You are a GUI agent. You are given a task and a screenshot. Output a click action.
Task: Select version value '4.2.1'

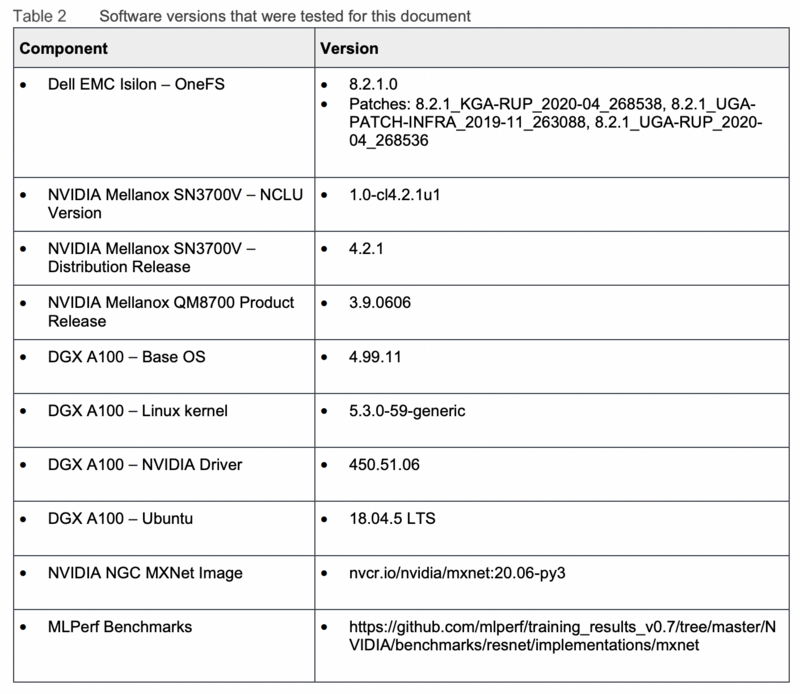[366, 249]
